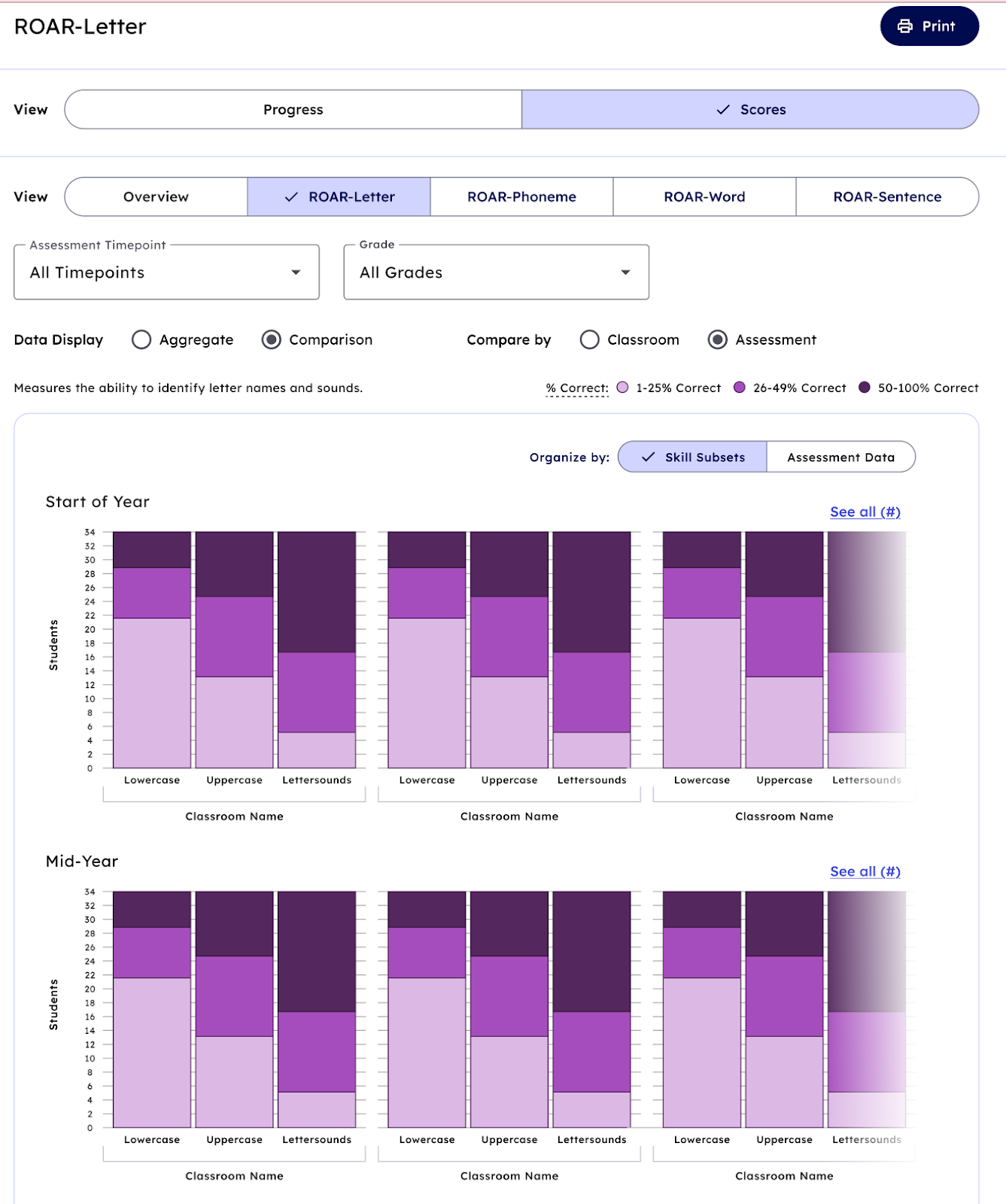The width and height of the screenshot is (1006, 1204).
Task: Click See all link for Mid-Year
Action: (x=865, y=872)
